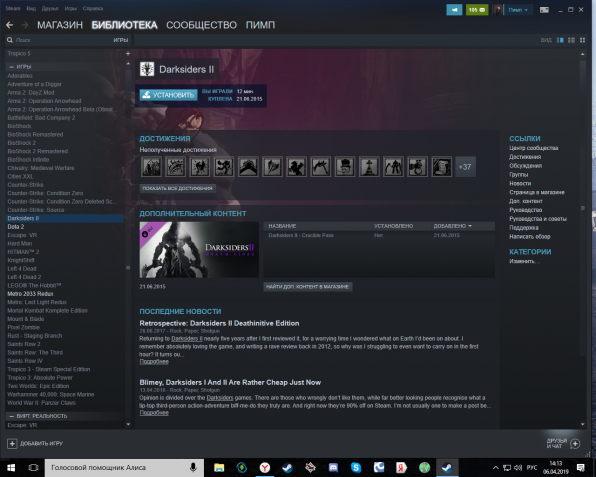Screen dimensions: 596x477
Task: Open the announcements megaphone icon
Action: 454,10
